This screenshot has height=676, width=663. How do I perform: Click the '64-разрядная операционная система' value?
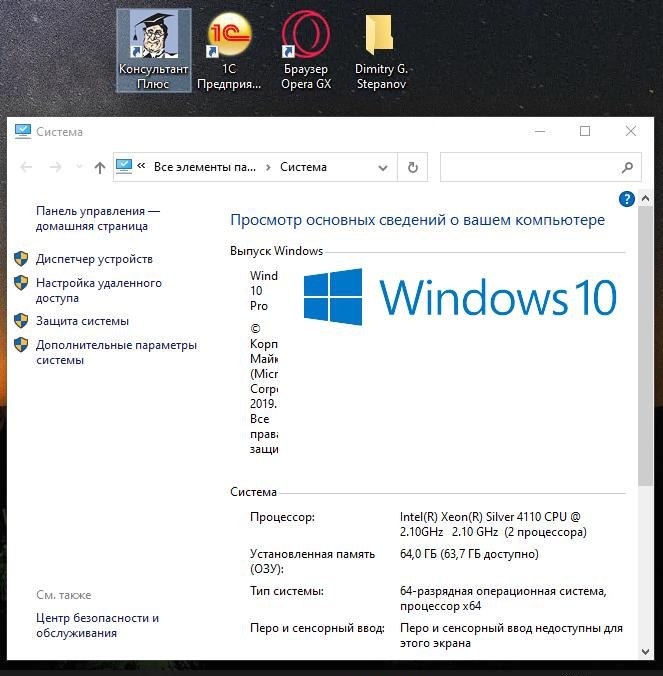(503, 598)
